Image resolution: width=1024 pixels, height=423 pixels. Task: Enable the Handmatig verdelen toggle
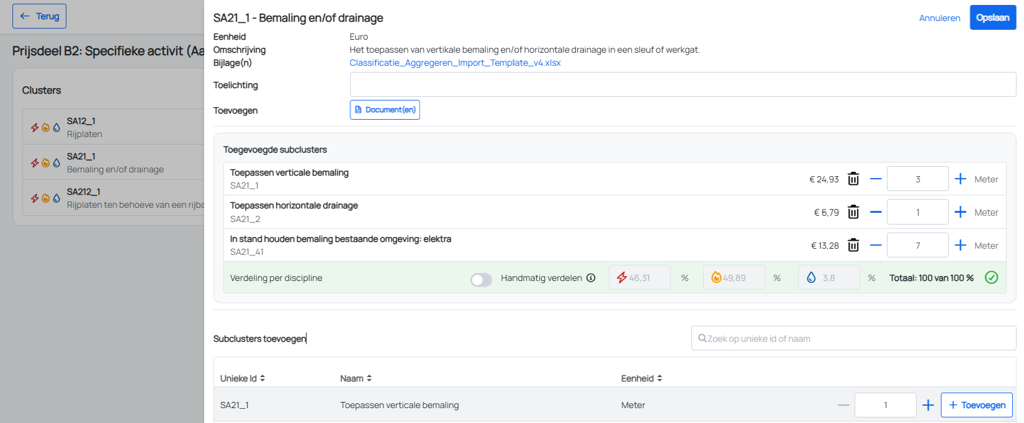(481, 279)
